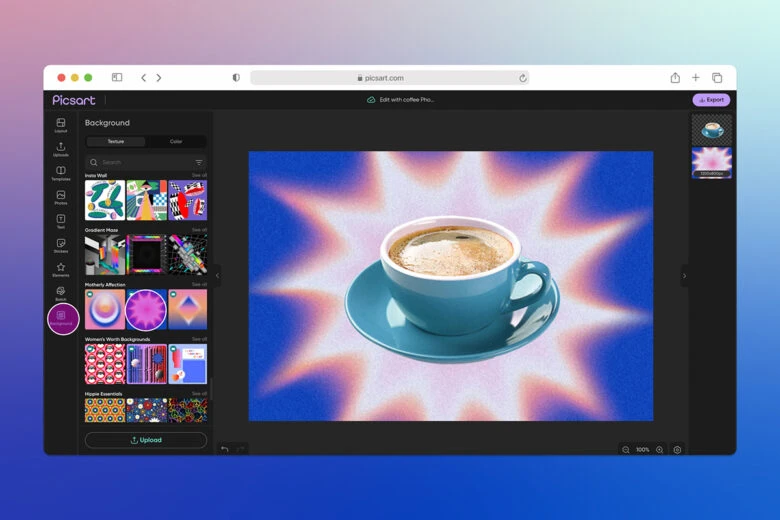
Task: Select the Templates sidebar icon
Action: pyautogui.click(x=61, y=173)
